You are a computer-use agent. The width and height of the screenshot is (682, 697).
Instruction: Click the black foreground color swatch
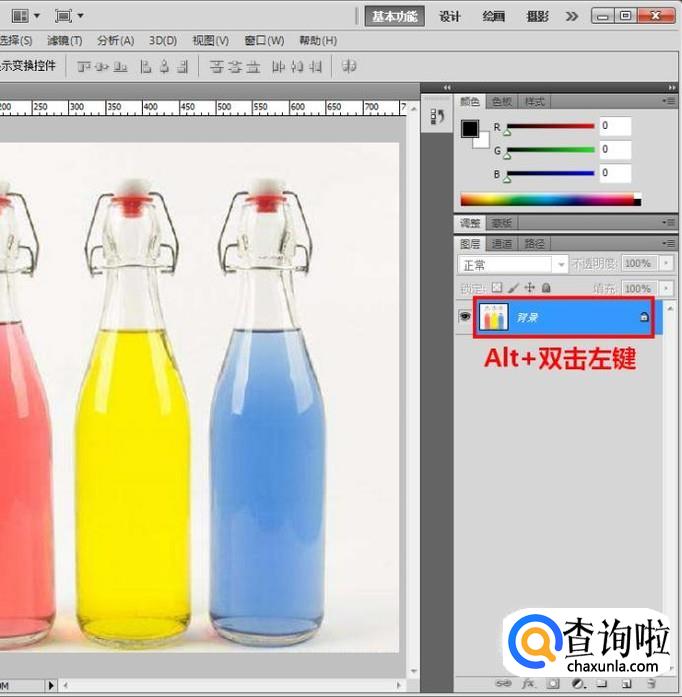click(x=469, y=129)
